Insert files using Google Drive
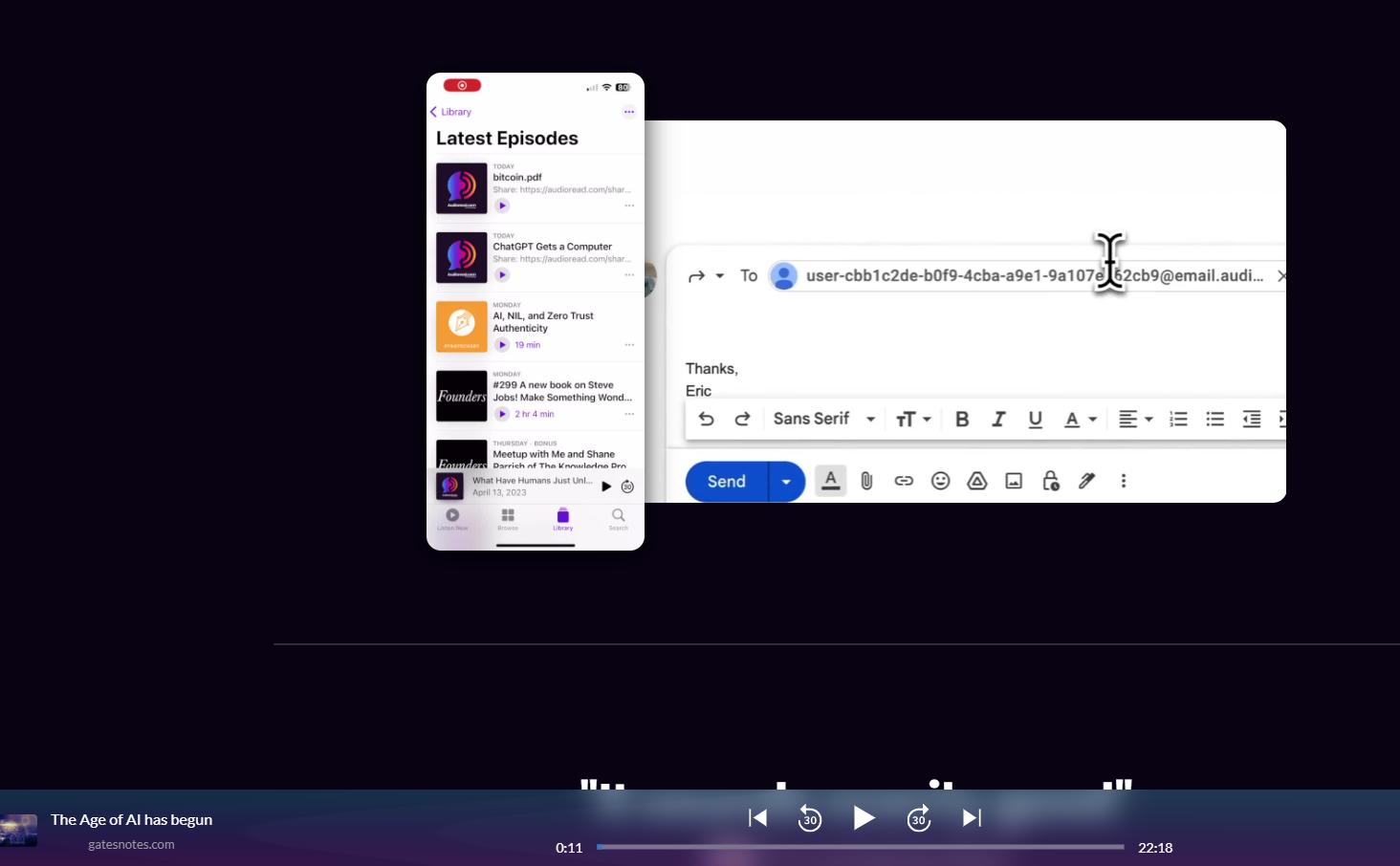This screenshot has height=866, width=1400. [976, 481]
